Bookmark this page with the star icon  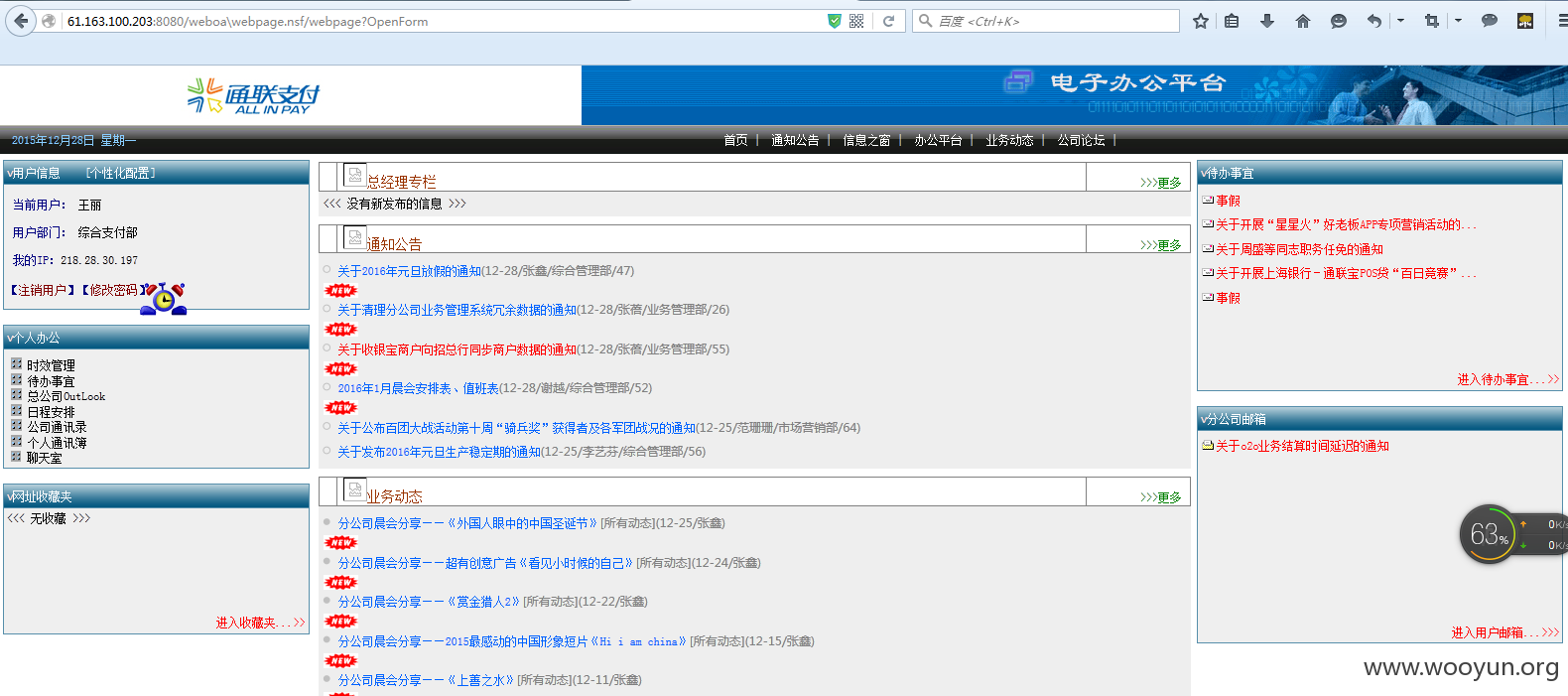click(1201, 21)
